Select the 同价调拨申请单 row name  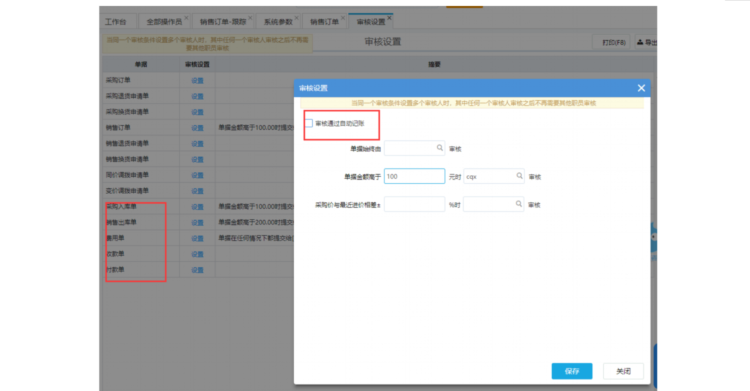pos(127,175)
